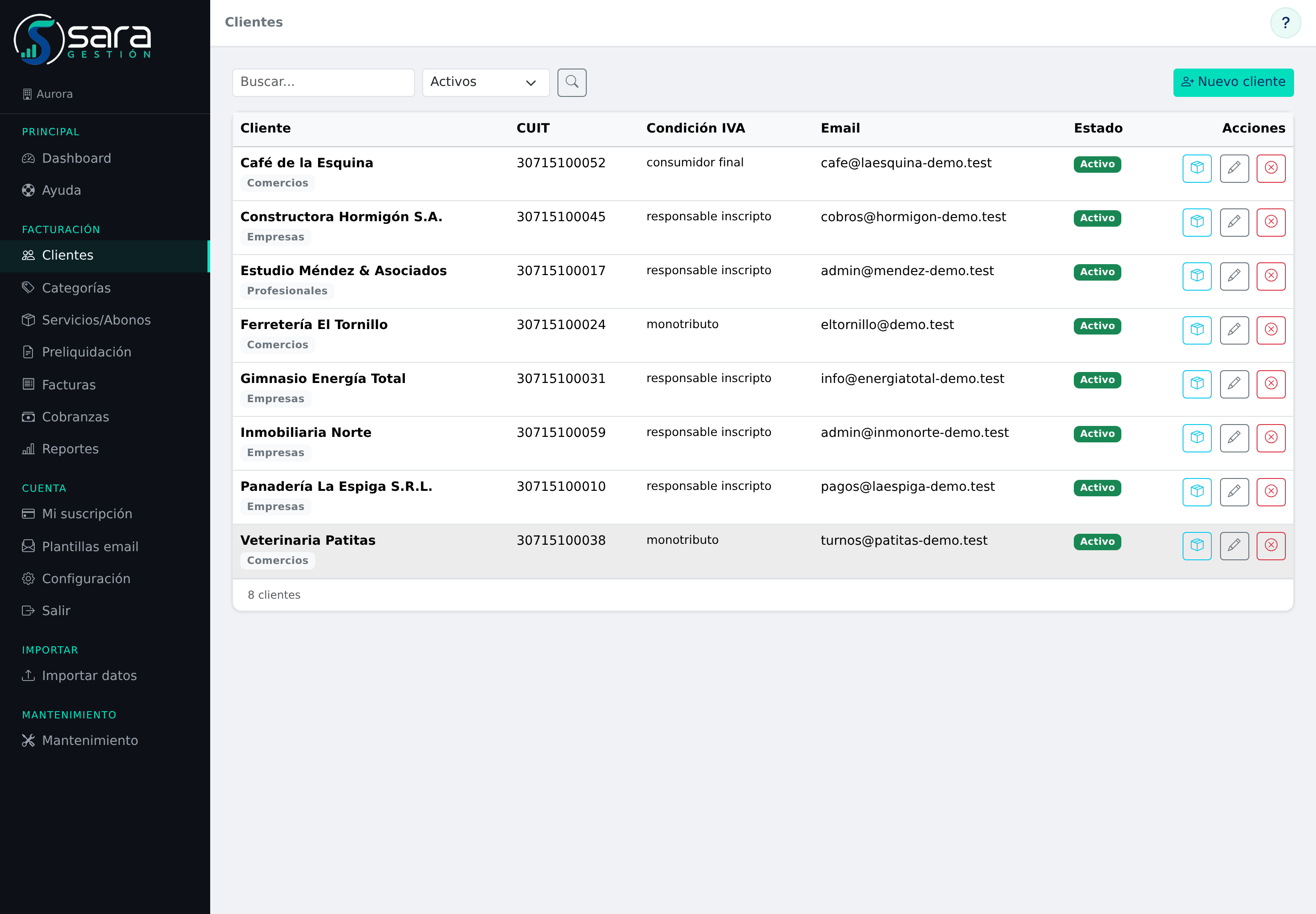Edit Café de la Esquina with pencil icon
Image resolution: width=1316 pixels, height=914 pixels.
click(1234, 168)
